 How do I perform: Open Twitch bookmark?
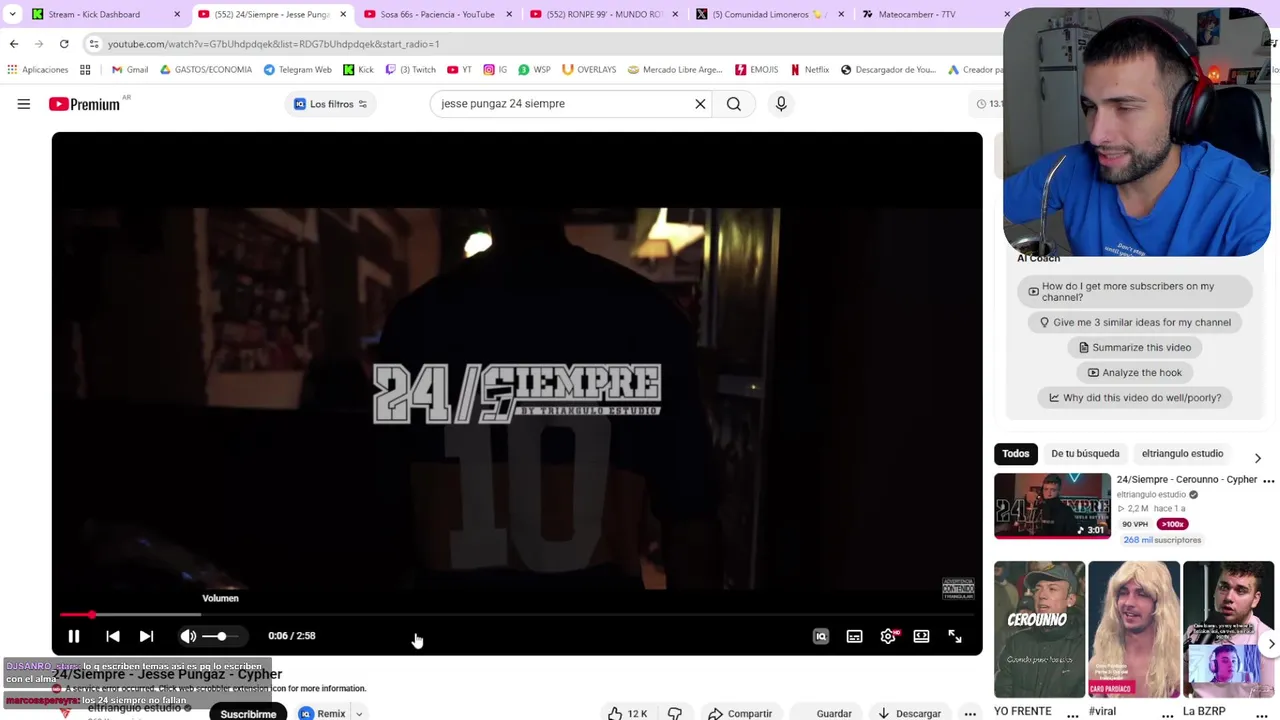(411, 70)
